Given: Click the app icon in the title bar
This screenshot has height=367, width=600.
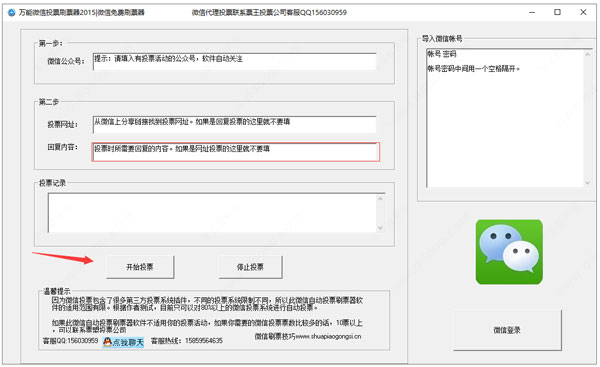Looking at the screenshot, I should pos(11,12).
